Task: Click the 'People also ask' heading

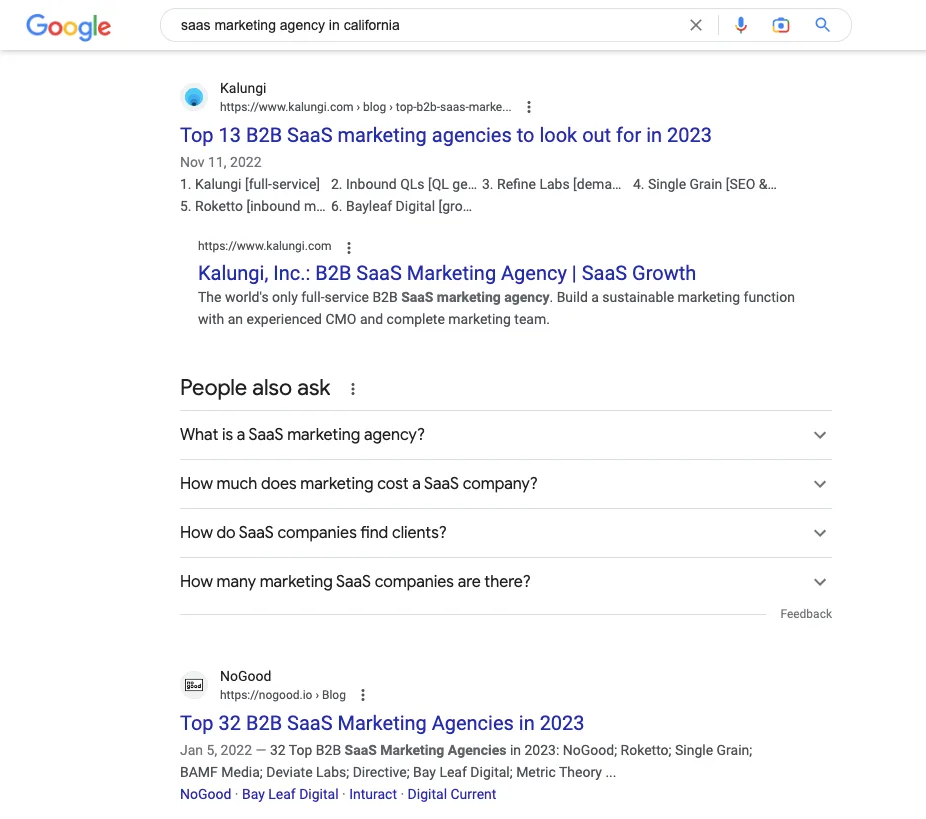Action: click(255, 389)
